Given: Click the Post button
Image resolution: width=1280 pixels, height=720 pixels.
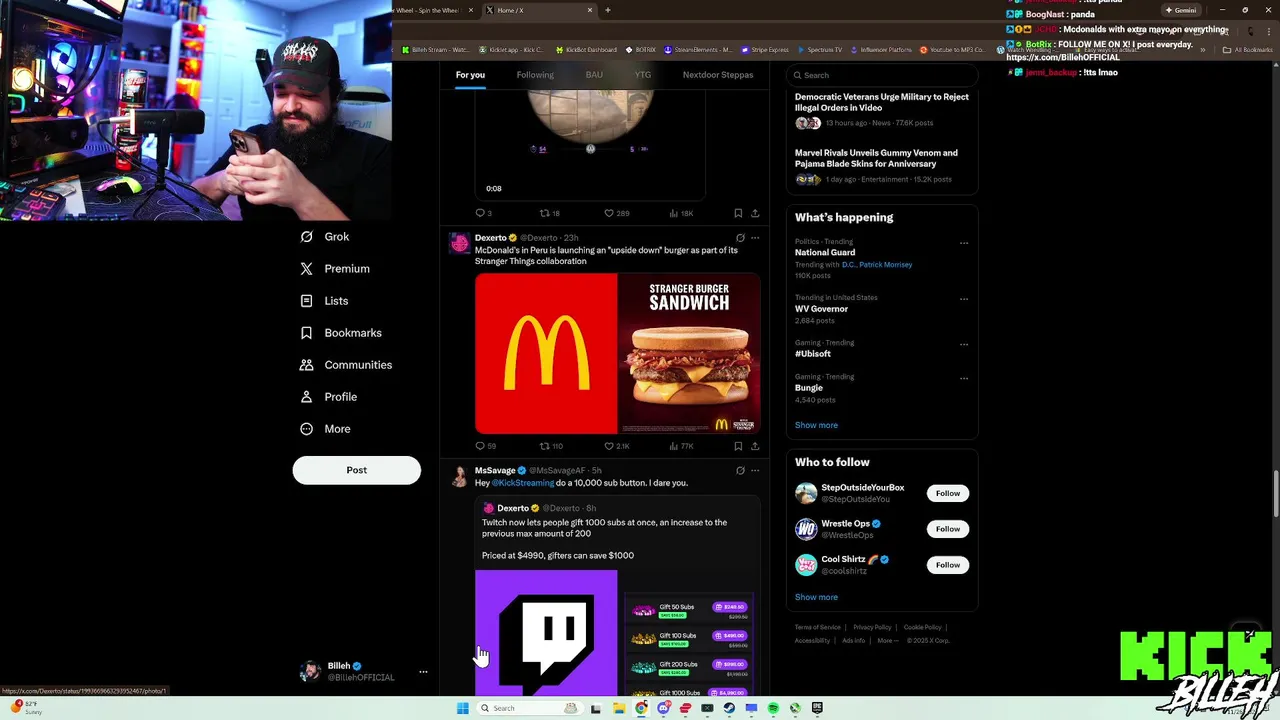Looking at the screenshot, I should [x=357, y=470].
